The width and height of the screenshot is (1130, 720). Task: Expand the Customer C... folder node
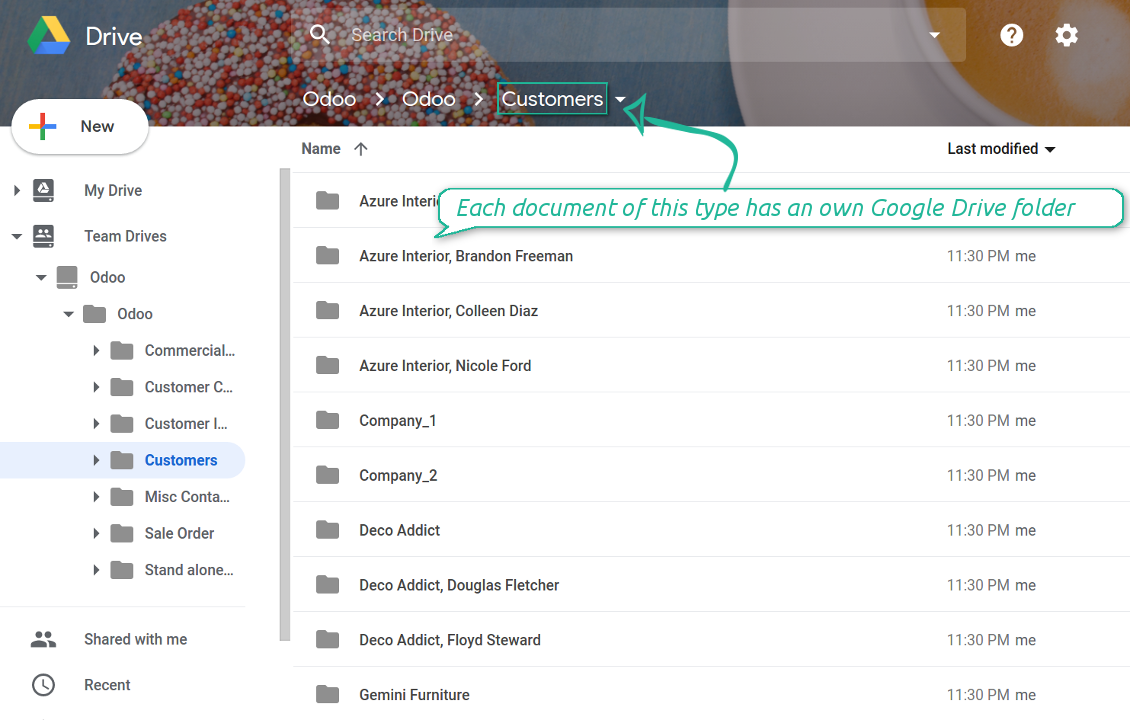tap(96, 387)
